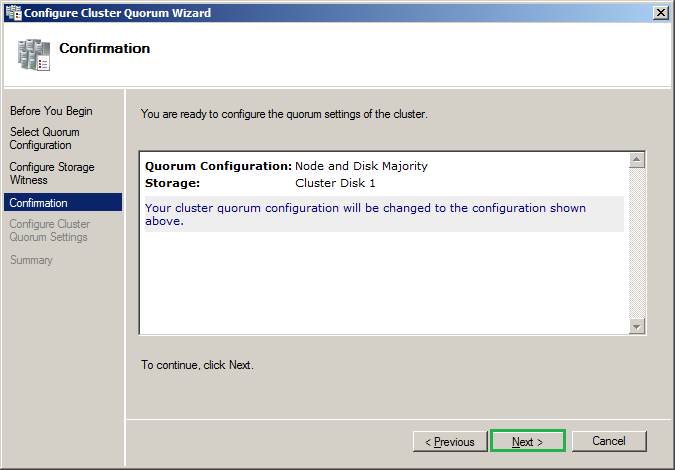Open the Configure Storage Witness step
Image resolution: width=675 pixels, height=470 pixels.
click(x=52, y=173)
